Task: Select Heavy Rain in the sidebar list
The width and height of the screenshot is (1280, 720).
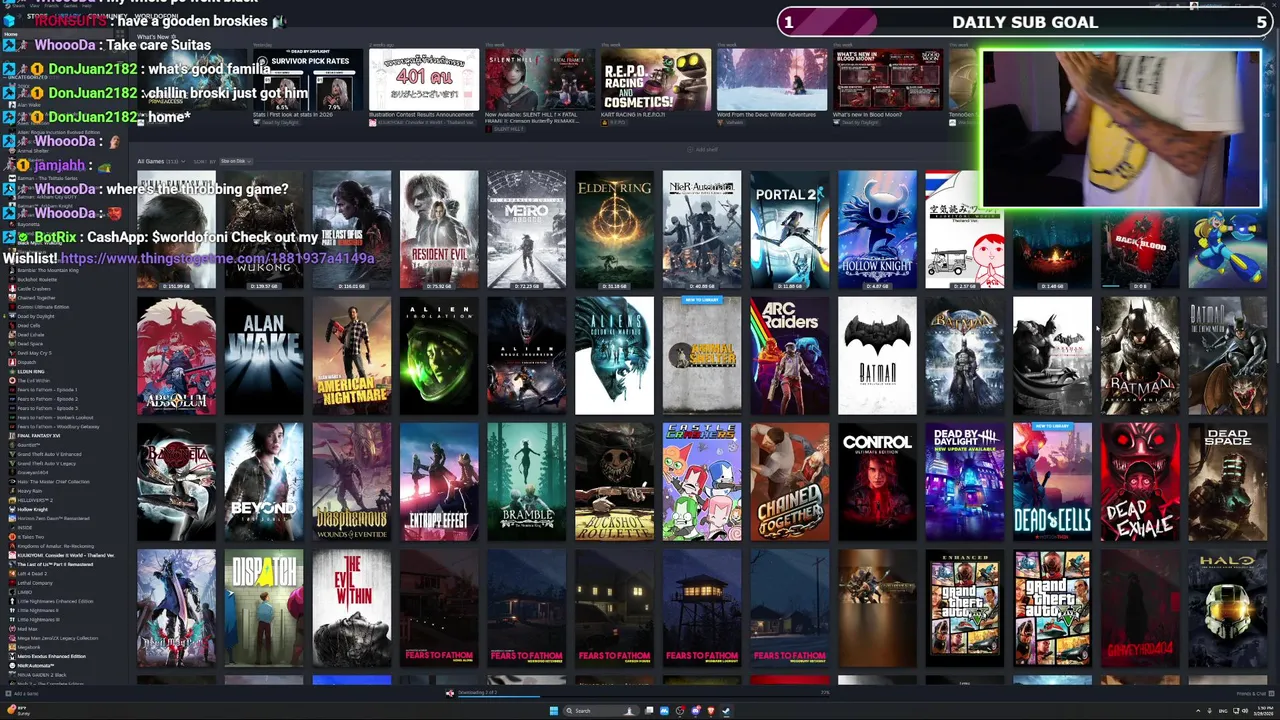Action: coord(29,491)
